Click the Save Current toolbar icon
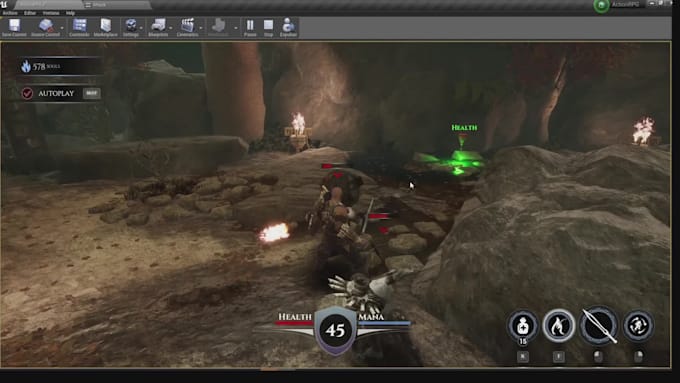This screenshot has width=680, height=383. [x=14, y=27]
